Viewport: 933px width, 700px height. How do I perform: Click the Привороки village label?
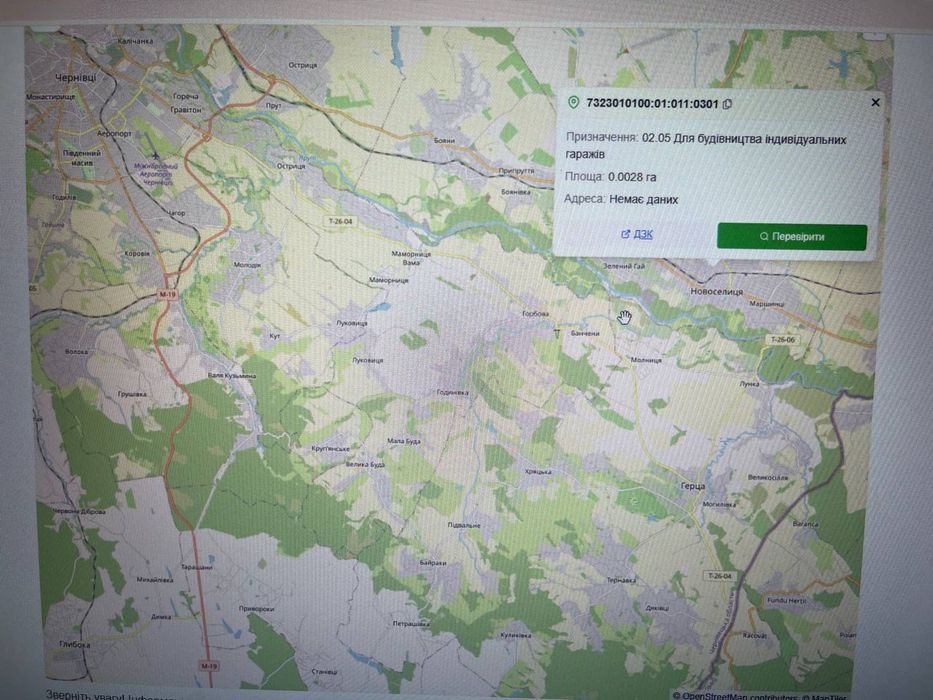[x=256, y=609]
